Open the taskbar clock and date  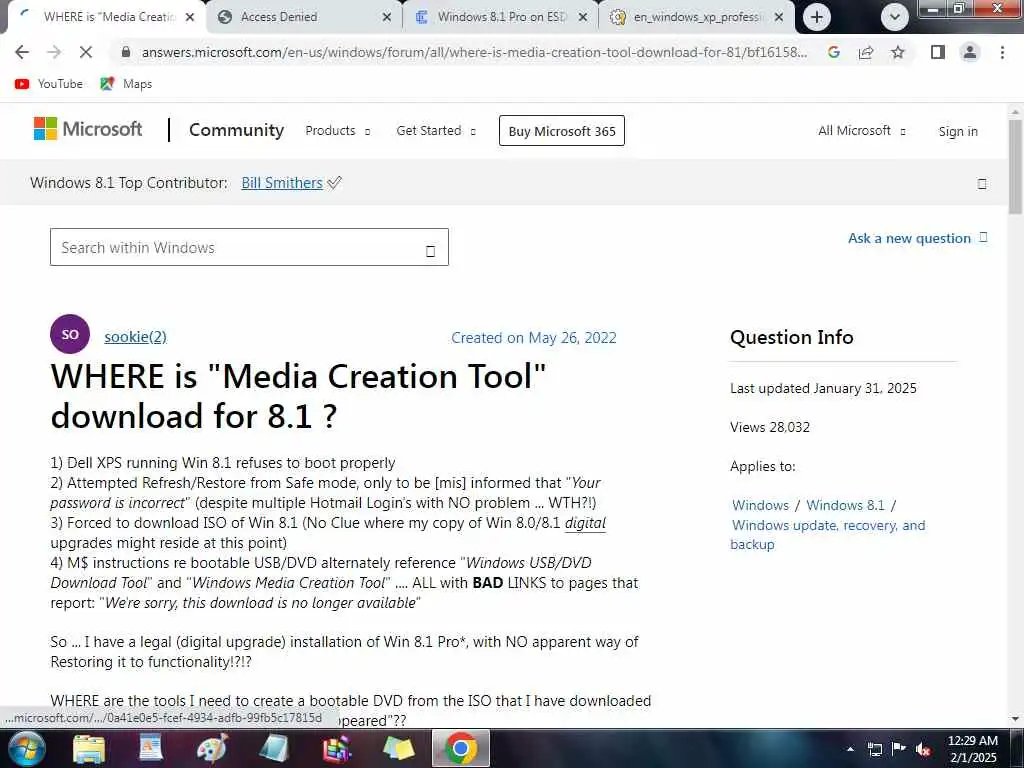973,749
